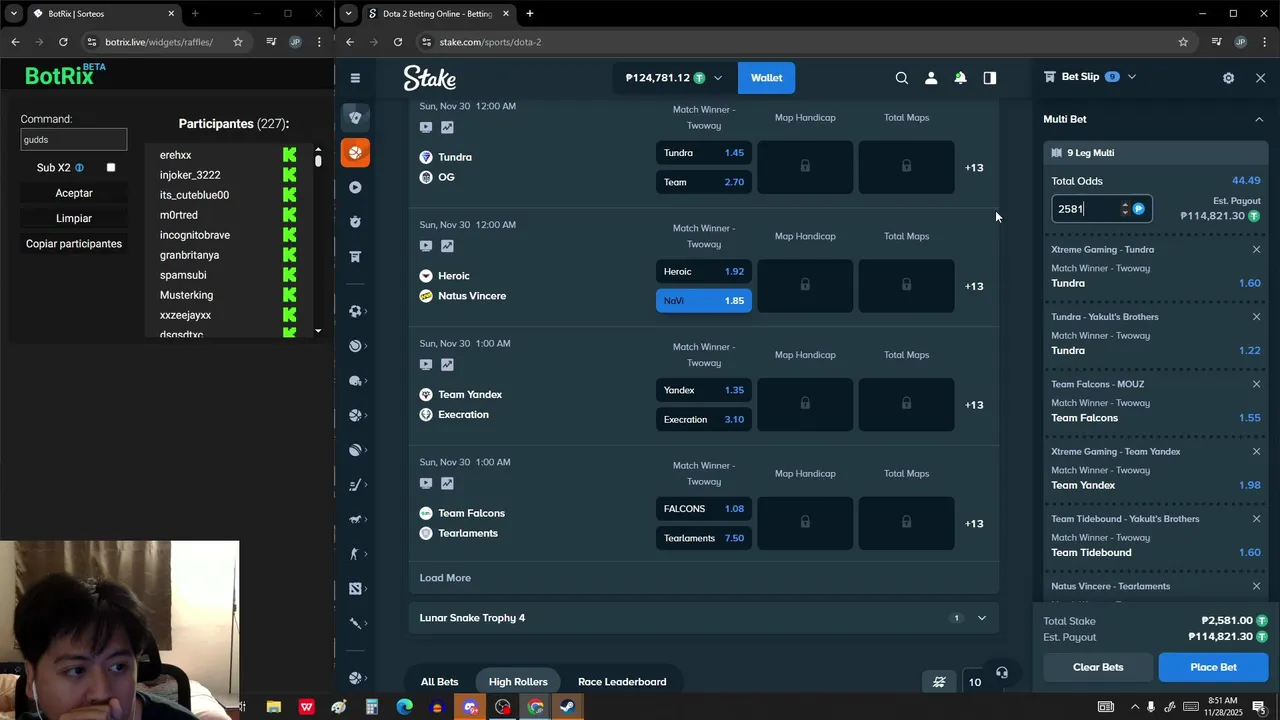Switch to the Race Leaderboard tab
The height and width of the screenshot is (720, 1280).
(x=622, y=682)
